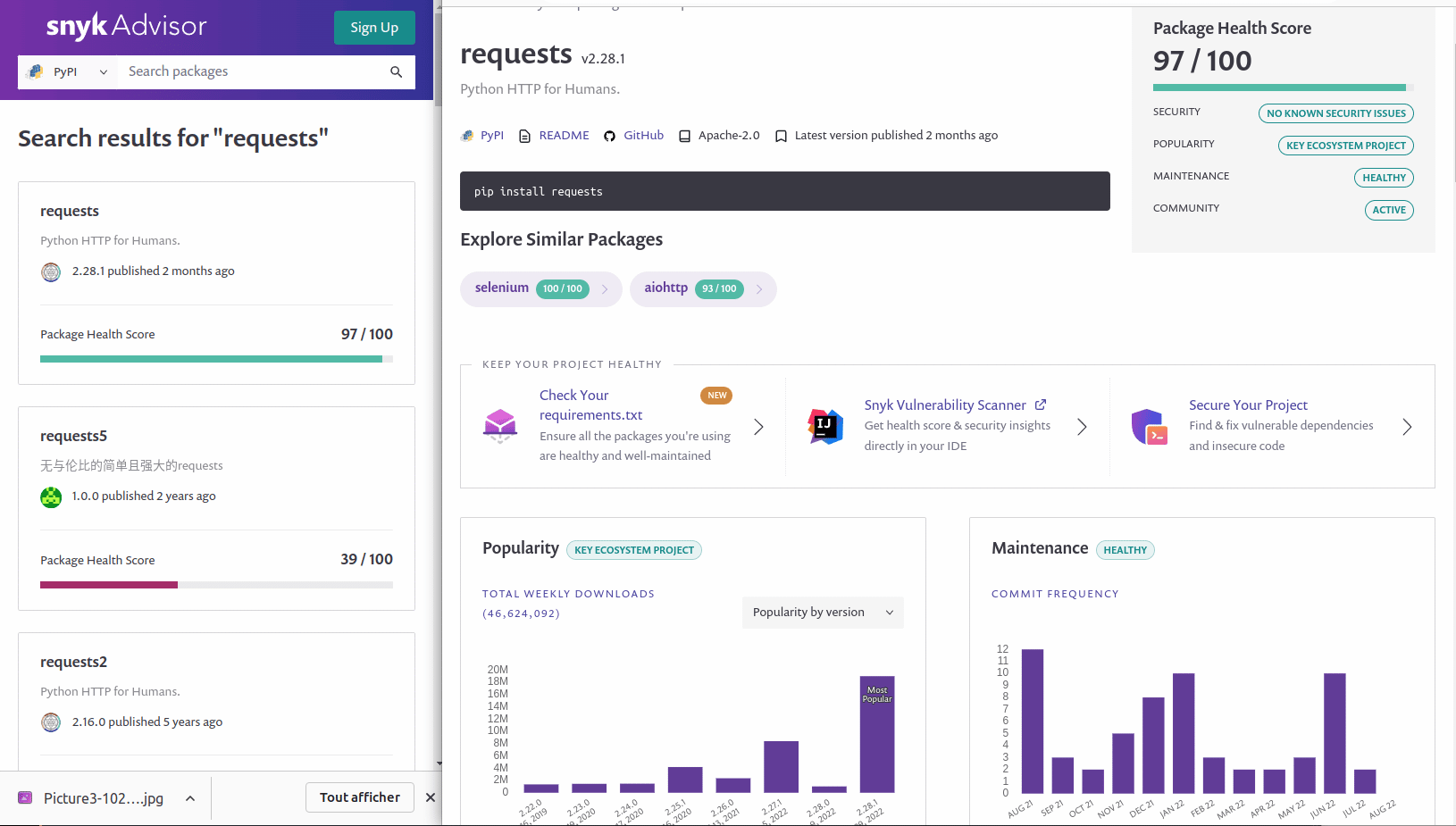Image resolution: width=1456 pixels, height=826 pixels.
Task: Click the Sign Up button
Action: (374, 28)
